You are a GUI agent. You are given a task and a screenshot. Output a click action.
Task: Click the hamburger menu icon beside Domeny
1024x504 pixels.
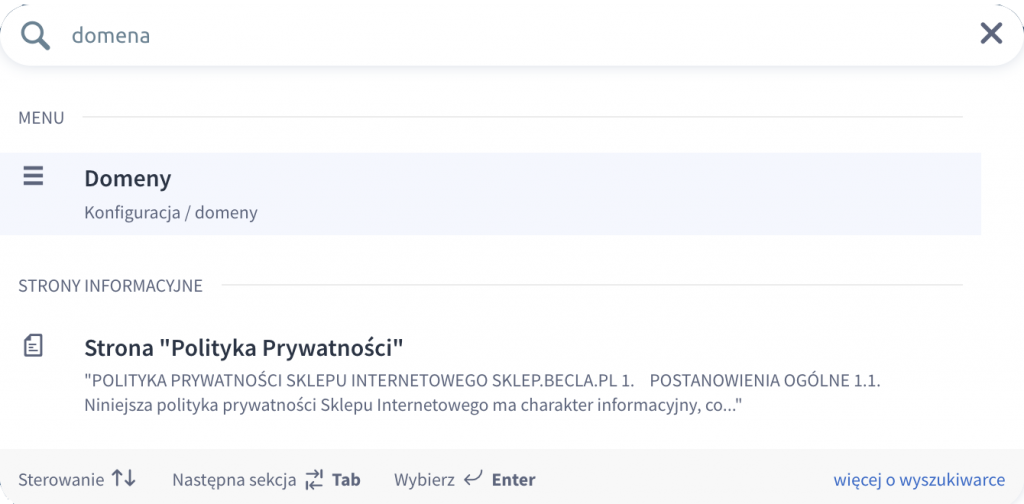[x=33, y=176]
